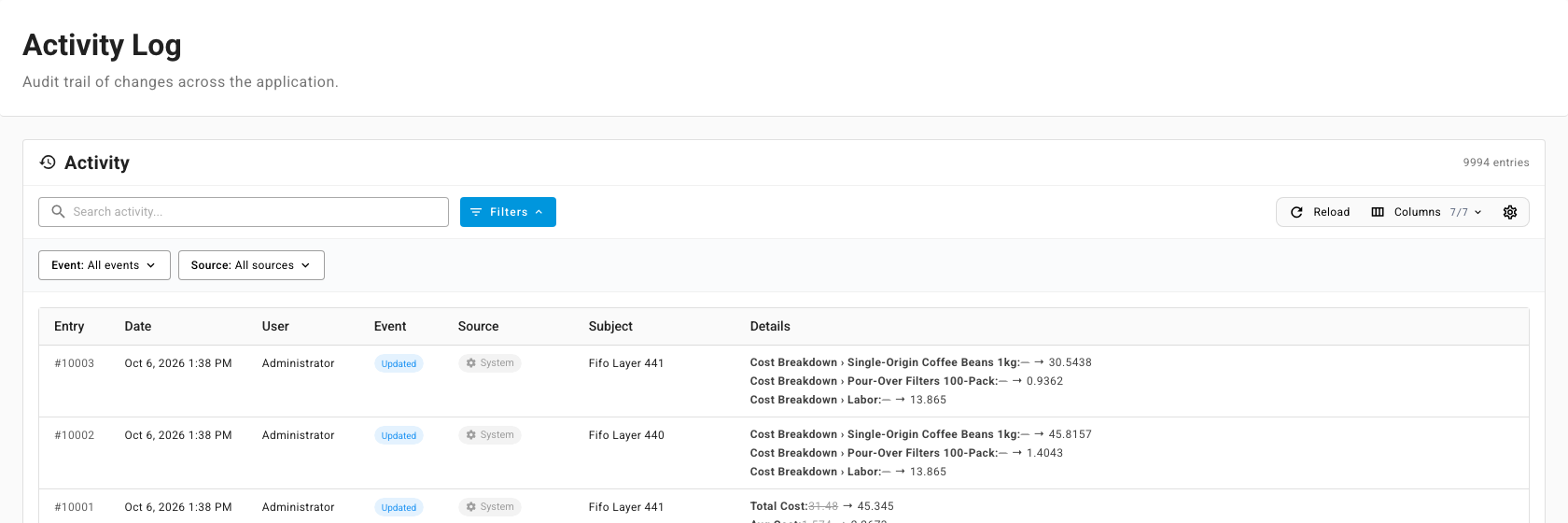The height and width of the screenshot is (523, 1568).
Task: Click System gear icon in entry #10003
Action: 471,363
